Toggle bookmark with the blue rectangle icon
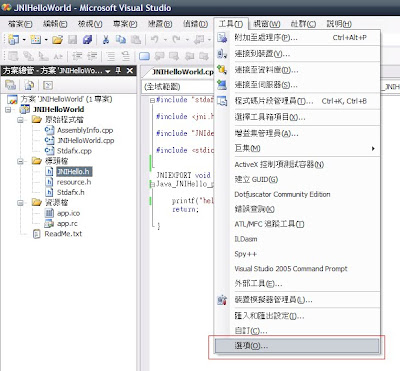Viewport: 400px width, 371px height. coord(144,56)
